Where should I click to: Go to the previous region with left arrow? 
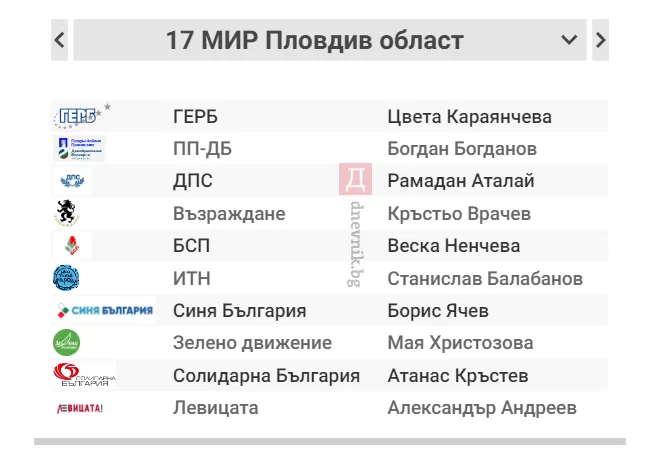60,40
